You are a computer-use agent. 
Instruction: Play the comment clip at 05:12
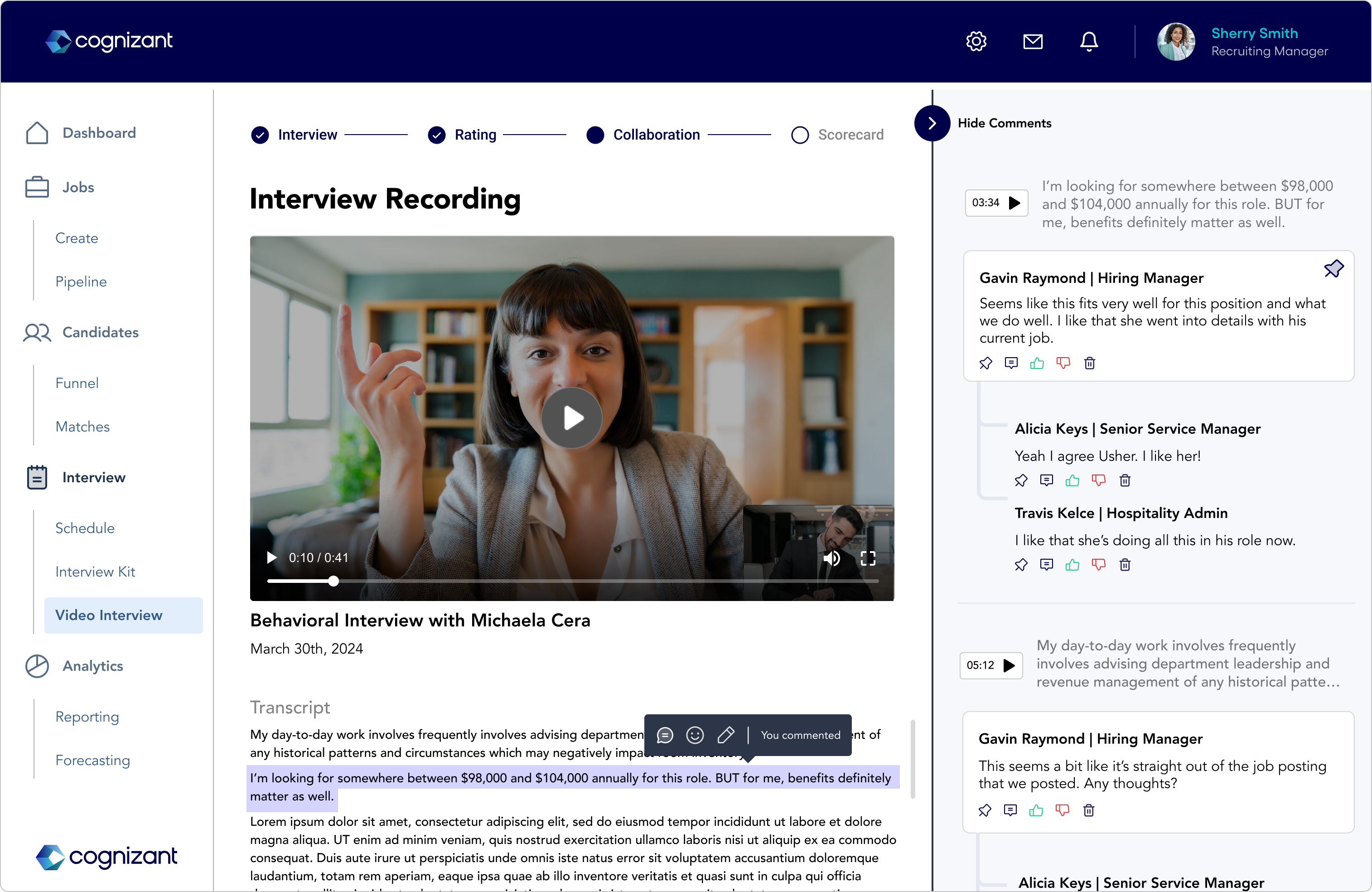[991, 665]
